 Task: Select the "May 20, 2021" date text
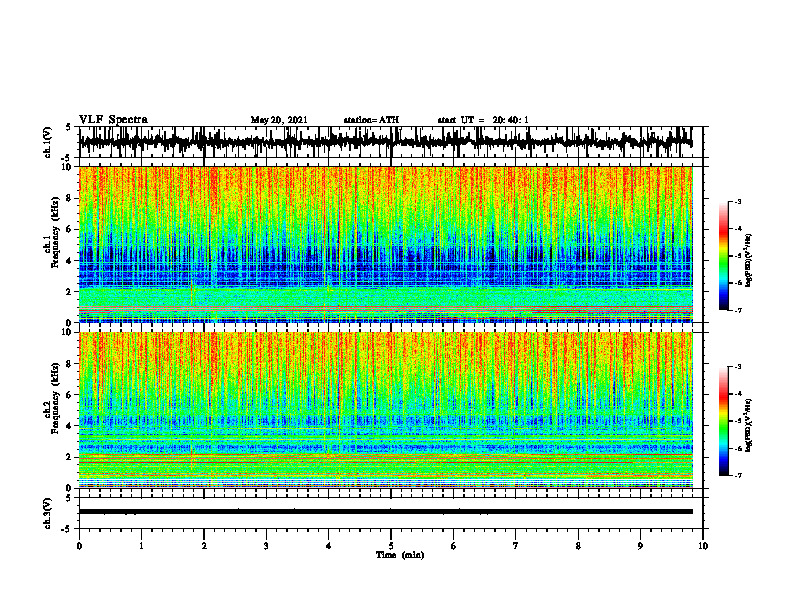click(279, 120)
